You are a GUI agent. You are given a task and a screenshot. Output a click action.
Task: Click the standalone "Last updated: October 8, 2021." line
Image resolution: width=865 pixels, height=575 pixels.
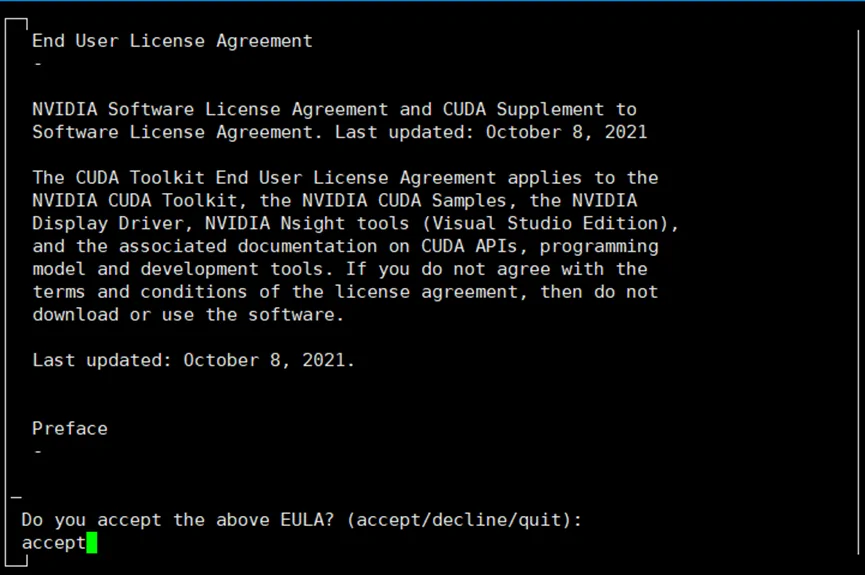point(193,360)
